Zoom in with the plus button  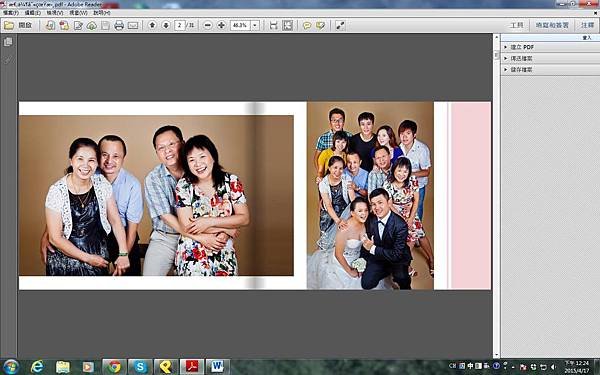221,25
